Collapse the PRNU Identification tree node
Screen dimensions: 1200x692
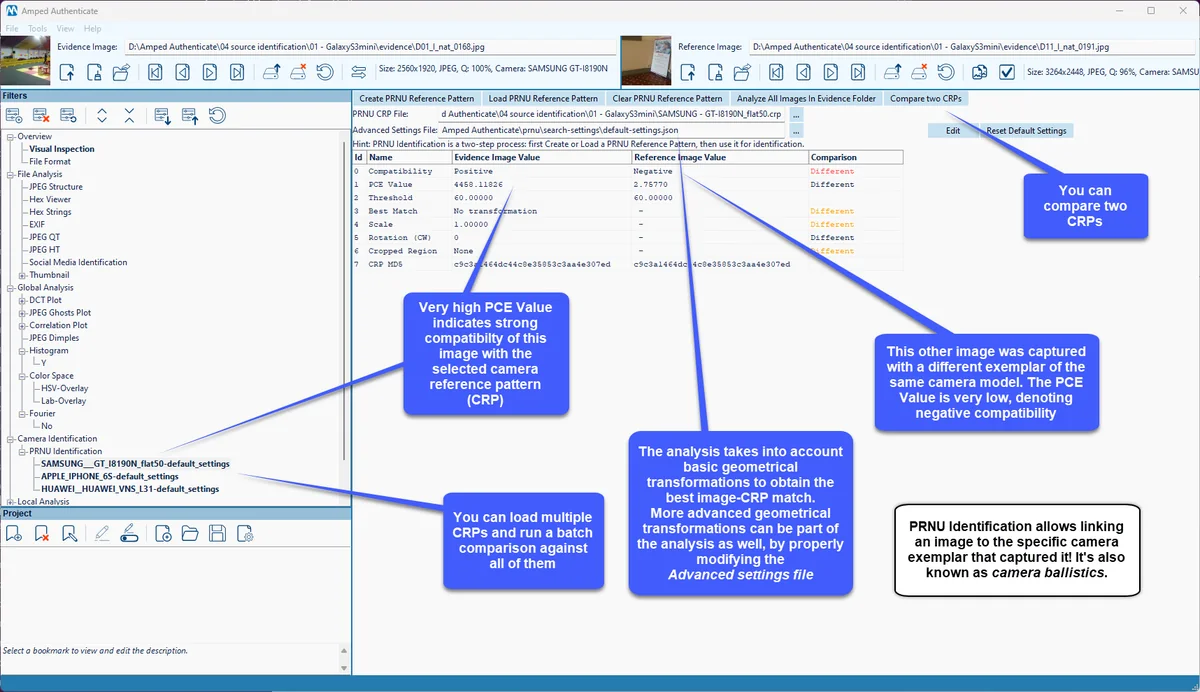tap(22, 451)
